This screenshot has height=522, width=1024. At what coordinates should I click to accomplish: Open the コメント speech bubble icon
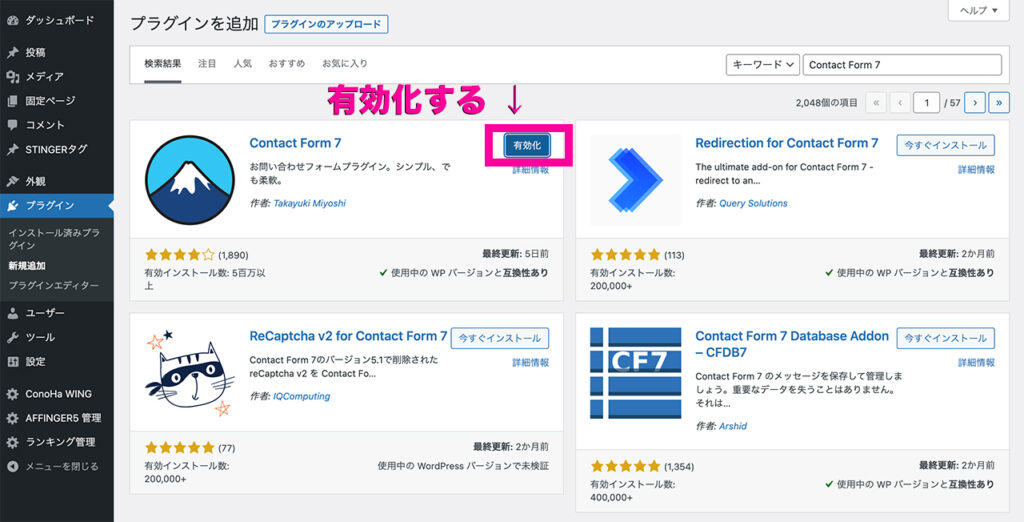coord(12,124)
